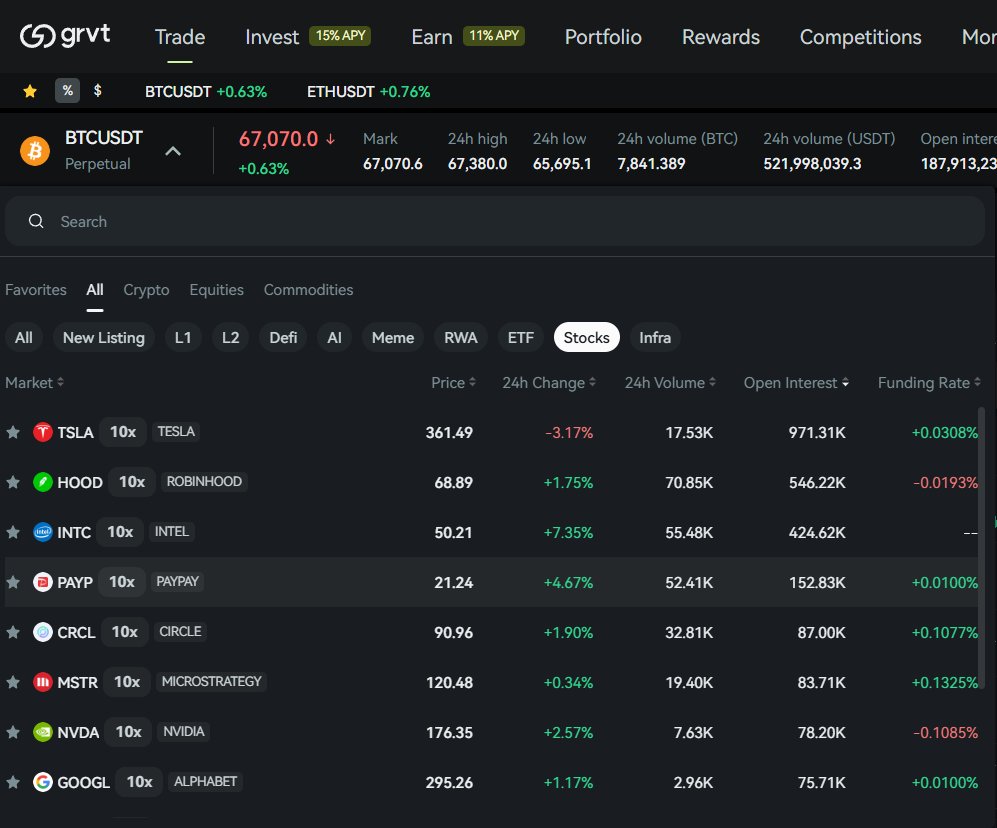The height and width of the screenshot is (828, 997).
Task: Switch to the Commodities tab
Action: (x=308, y=290)
